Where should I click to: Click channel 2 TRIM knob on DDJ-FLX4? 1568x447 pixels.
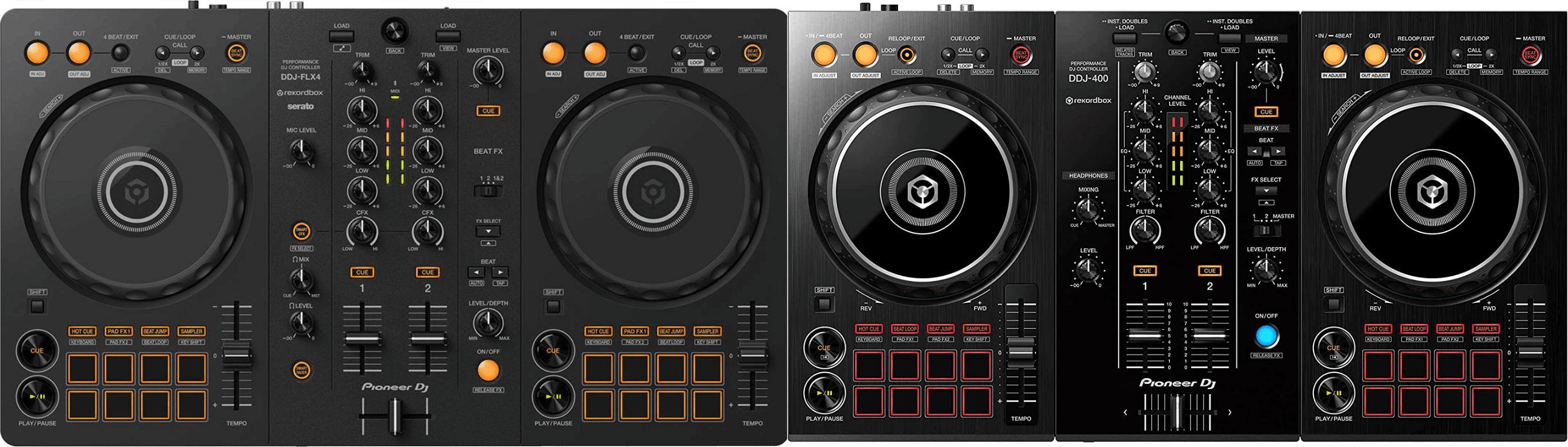428,72
